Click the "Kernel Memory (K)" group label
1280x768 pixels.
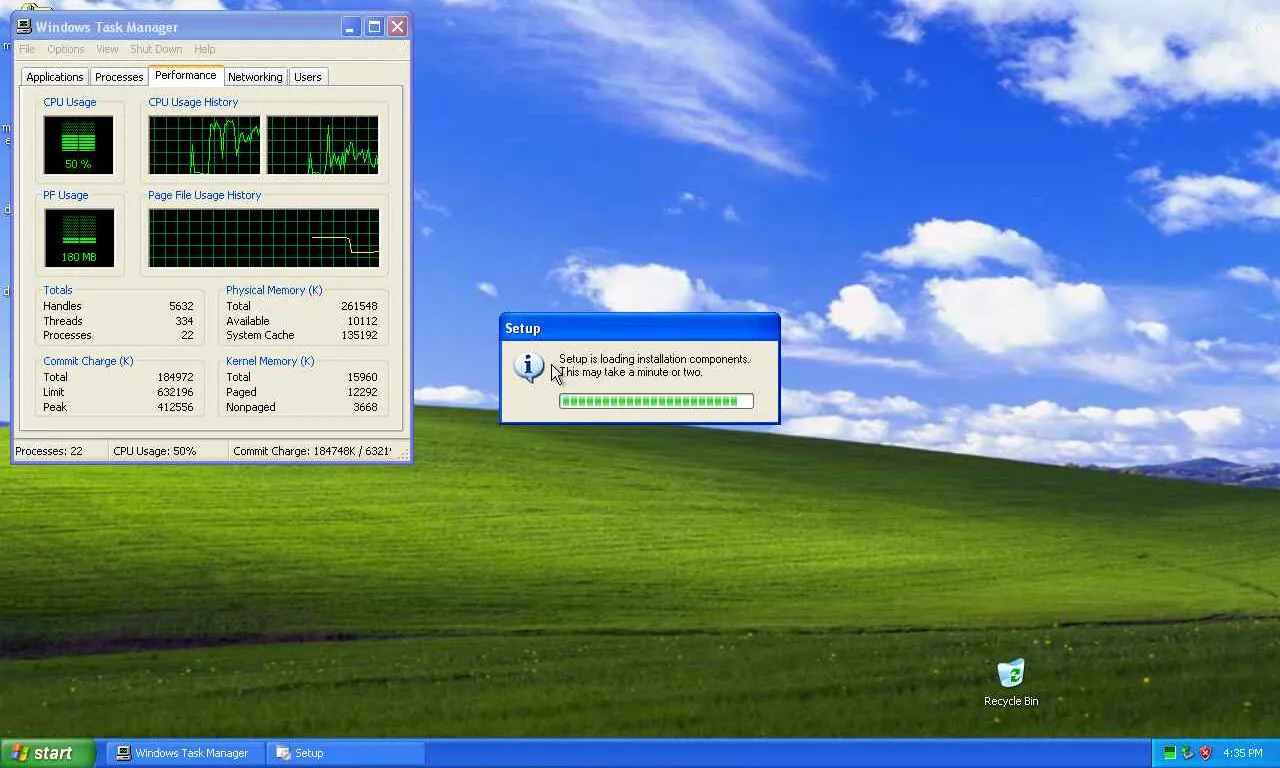270,361
